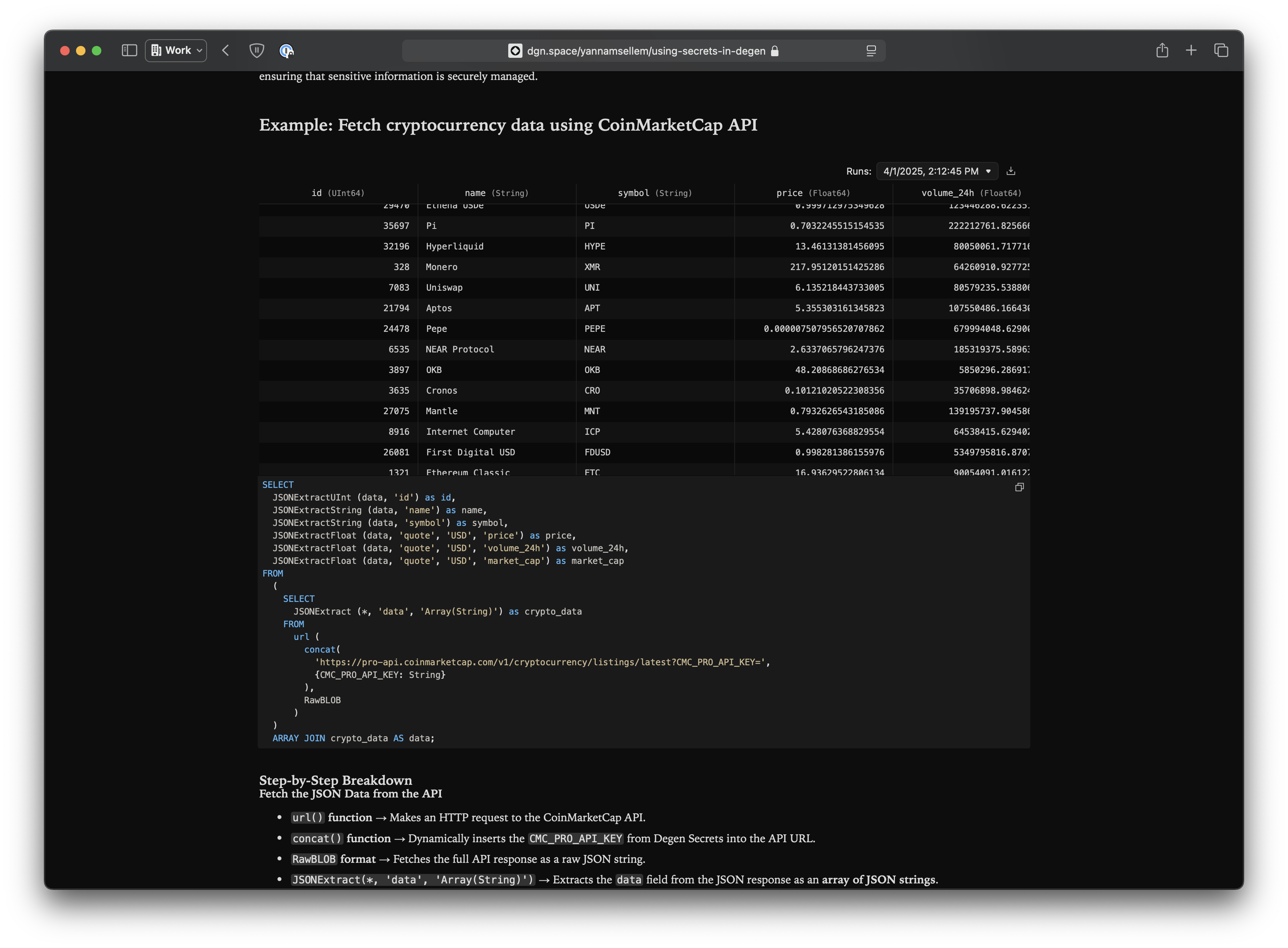The height and width of the screenshot is (948, 1288).
Task: Toggle the Safari sidebar
Action: click(129, 51)
